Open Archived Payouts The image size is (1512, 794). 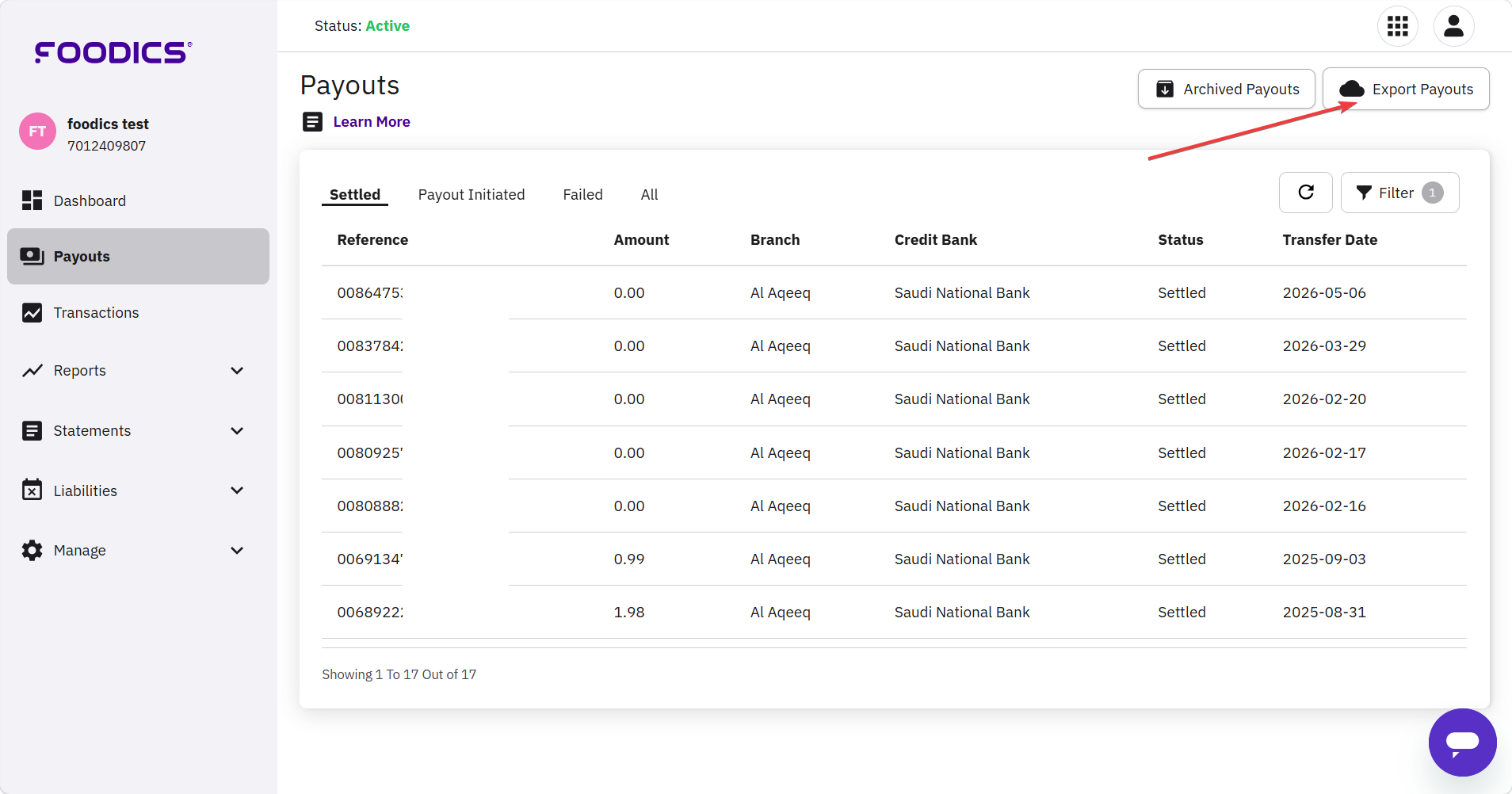click(x=1226, y=89)
